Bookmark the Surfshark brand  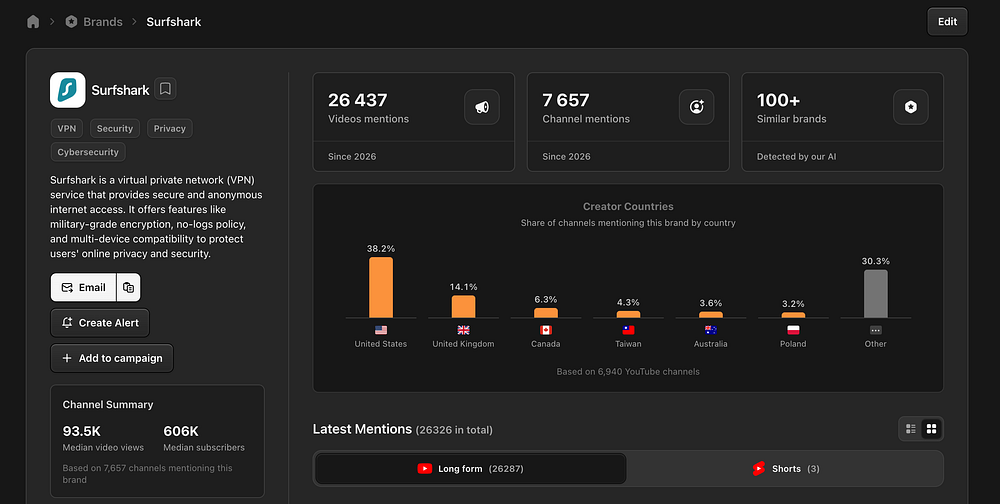coord(165,89)
